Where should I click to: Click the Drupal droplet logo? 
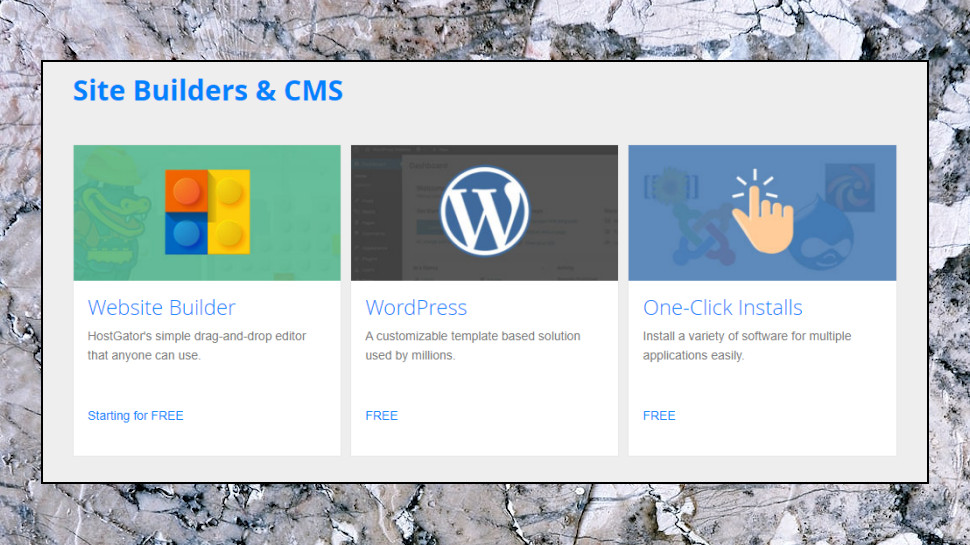(x=822, y=232)
